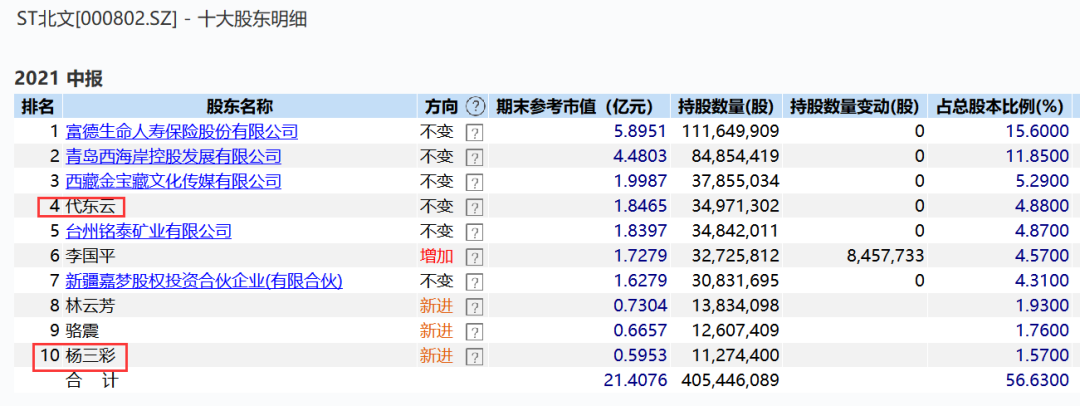
Task: Open 台州铭泰矿业有限公司 shareholder link
Action: [148, 231]
